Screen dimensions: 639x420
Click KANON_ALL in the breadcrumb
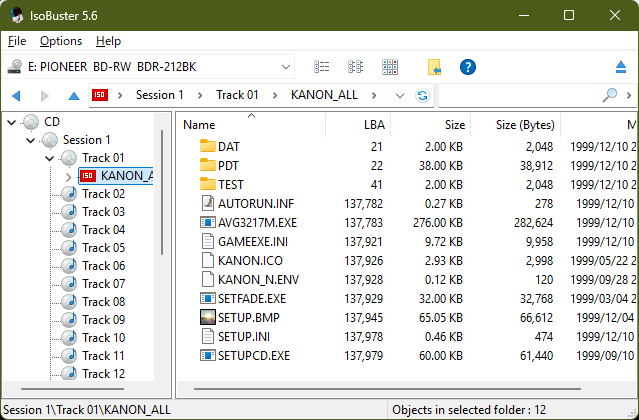pos(324,95)
